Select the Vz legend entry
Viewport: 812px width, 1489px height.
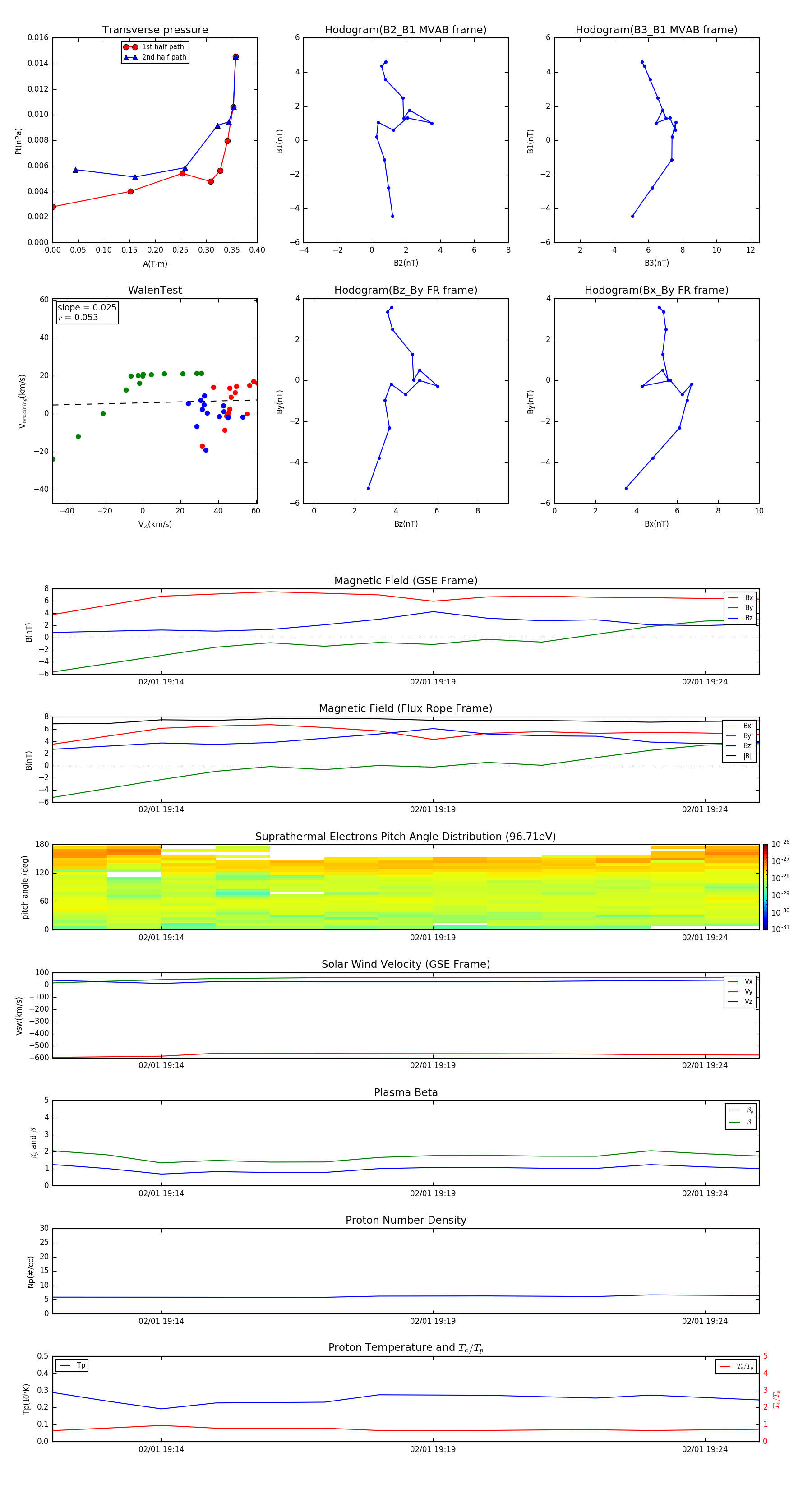tap(740, 1001)
